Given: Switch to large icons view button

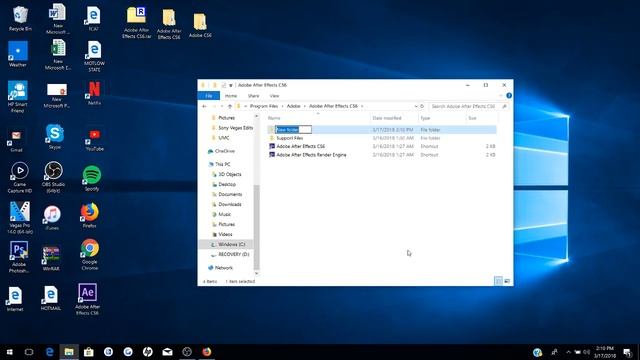Looking at the screenshot, I should tap(507, 281).
